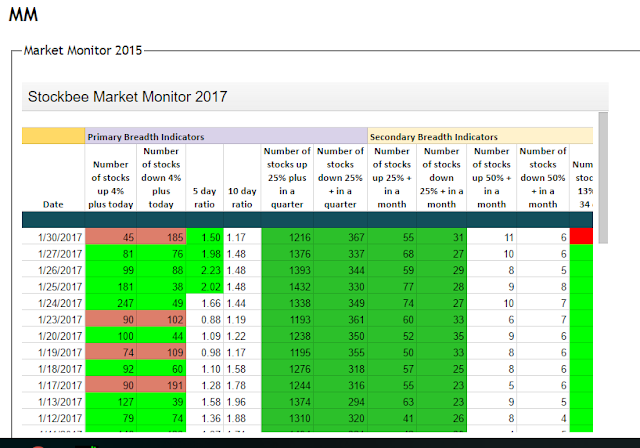
Task: Click the 5 day ratio value 2.23
Action: (x=204, y=270)
